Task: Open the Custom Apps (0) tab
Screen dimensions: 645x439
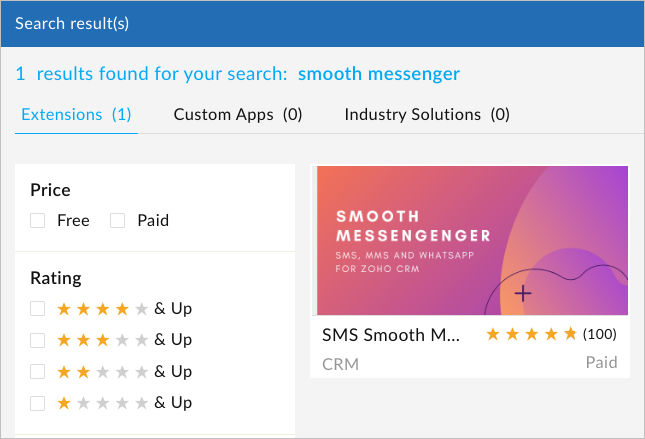Action: [238, 114]
